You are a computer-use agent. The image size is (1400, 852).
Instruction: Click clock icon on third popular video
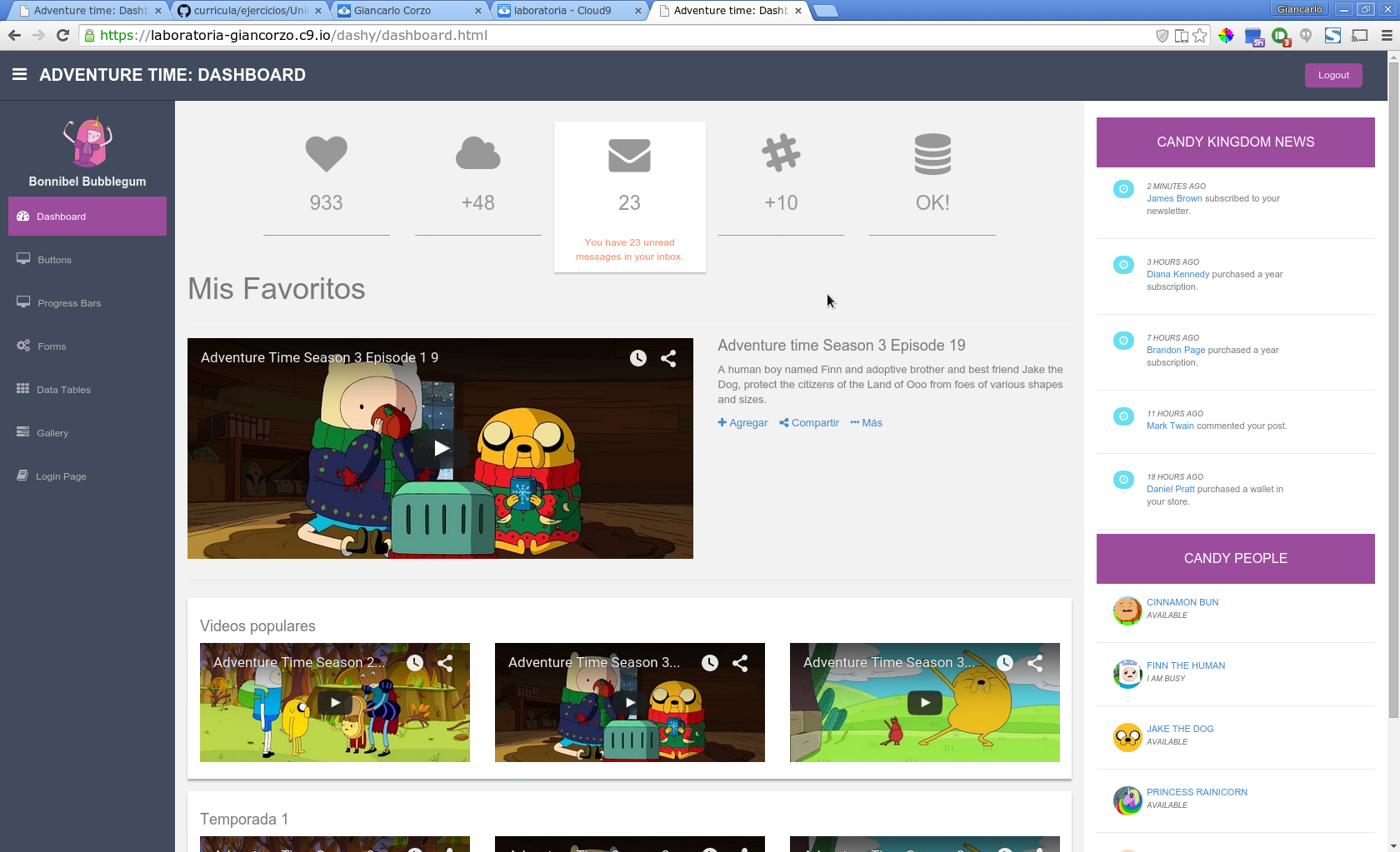pyautogui.click(x=1005, y=663)
